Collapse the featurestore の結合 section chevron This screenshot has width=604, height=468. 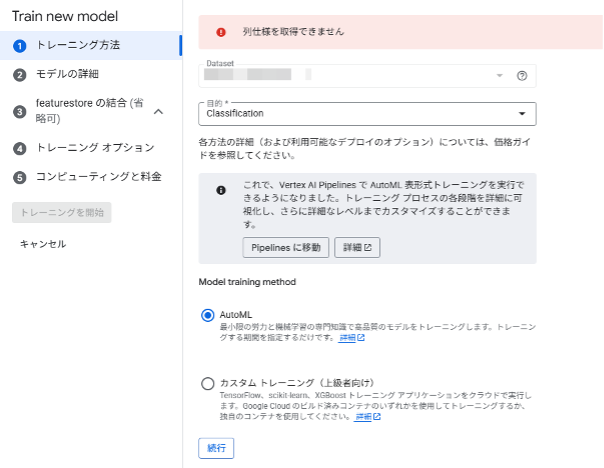[157, 111]
